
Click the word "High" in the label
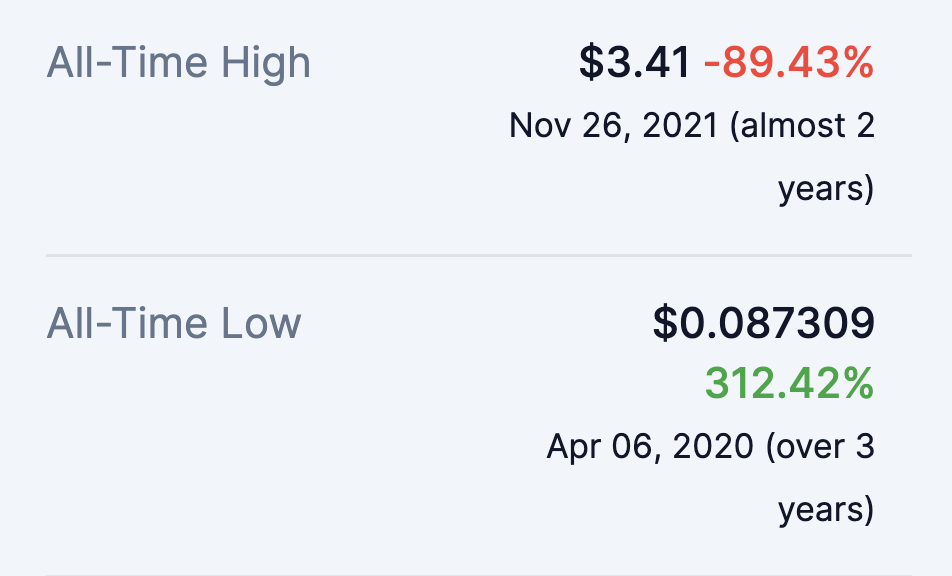tap(265, 64)
